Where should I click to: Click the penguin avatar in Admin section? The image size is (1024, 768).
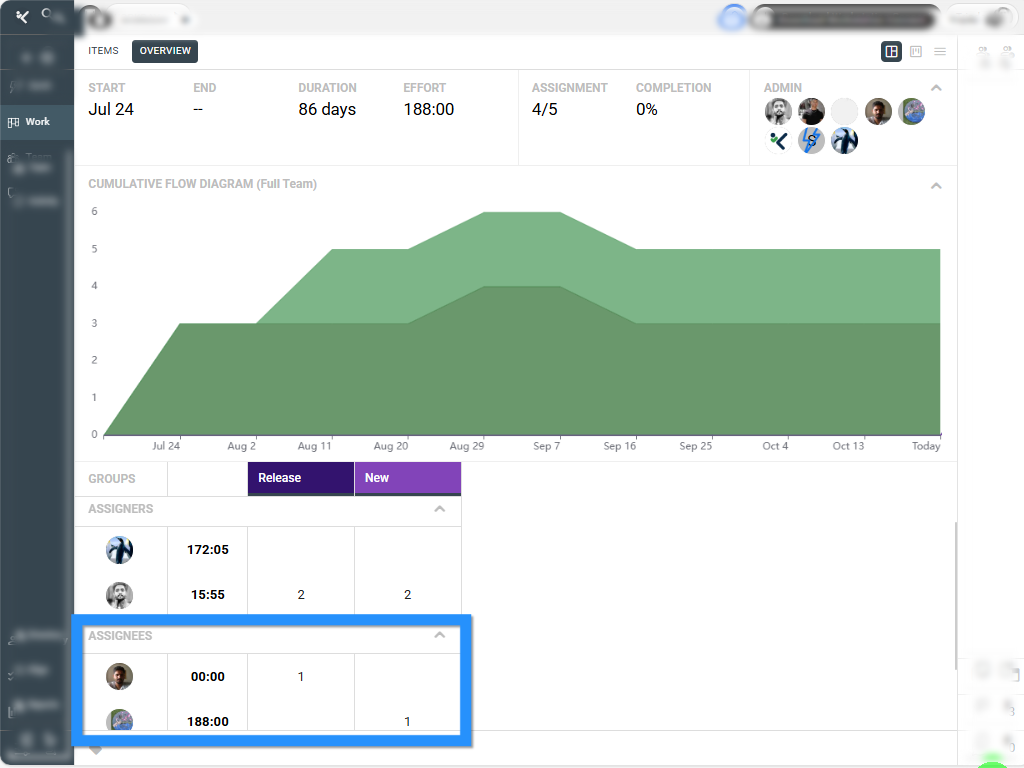(x=844, y=141)
